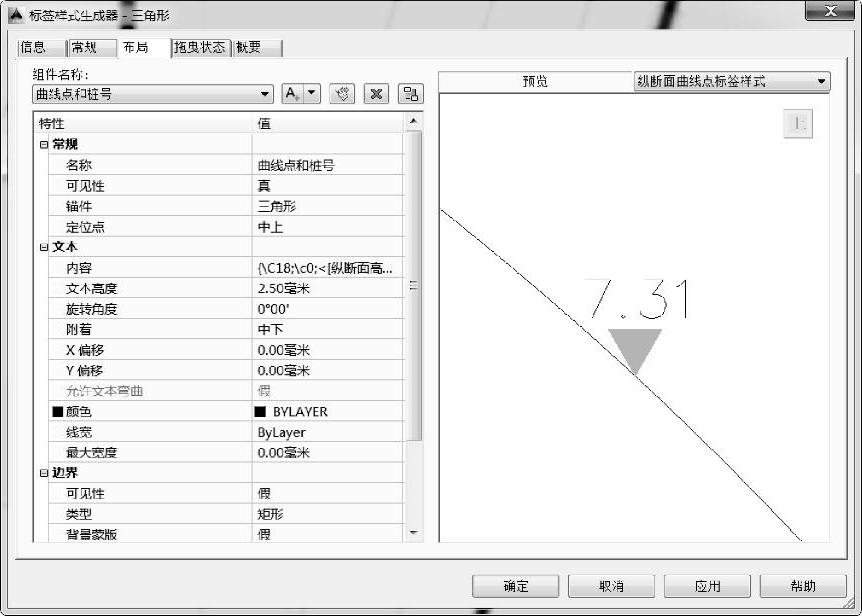Open the 组件名称 曲线点和桩号 dropdown
The image size is (862, 616).
(153, 94)
